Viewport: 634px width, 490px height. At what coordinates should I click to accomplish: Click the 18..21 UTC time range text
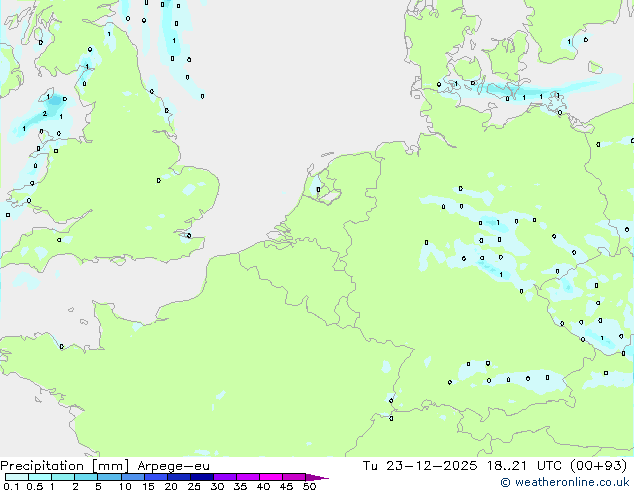click(524, 466)
